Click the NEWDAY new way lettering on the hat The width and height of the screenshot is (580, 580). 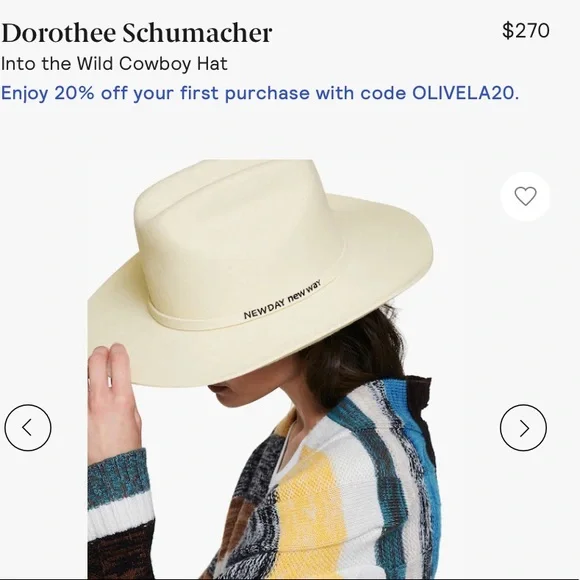[282, 300]
